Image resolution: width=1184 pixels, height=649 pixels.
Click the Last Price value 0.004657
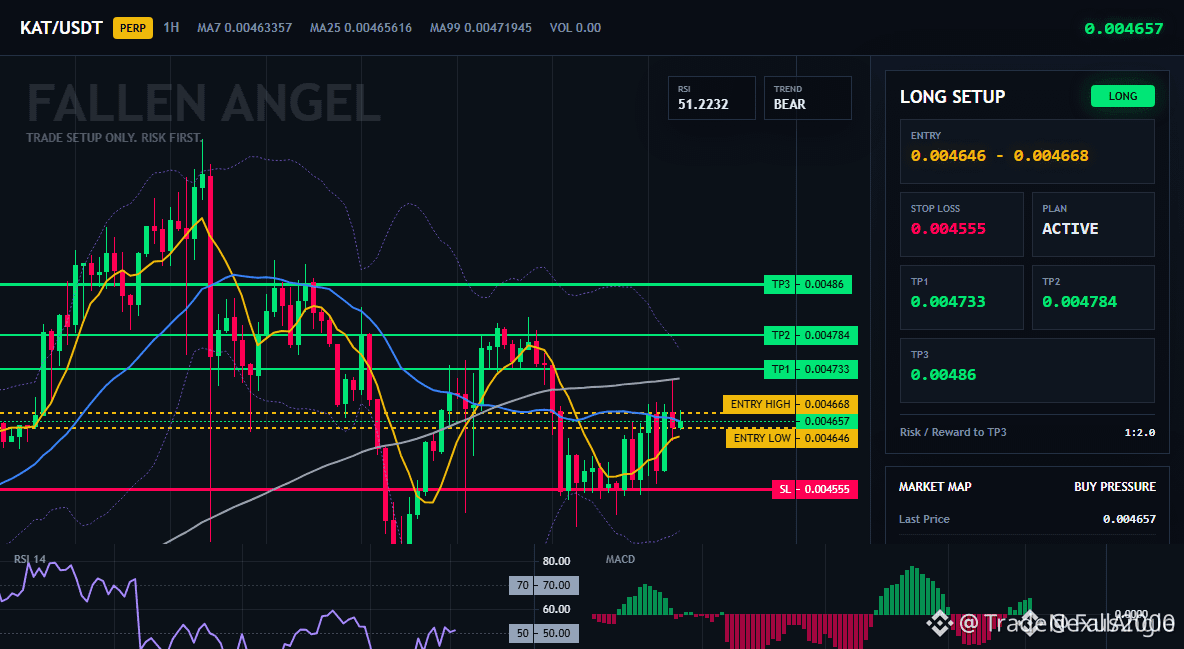1129,519
